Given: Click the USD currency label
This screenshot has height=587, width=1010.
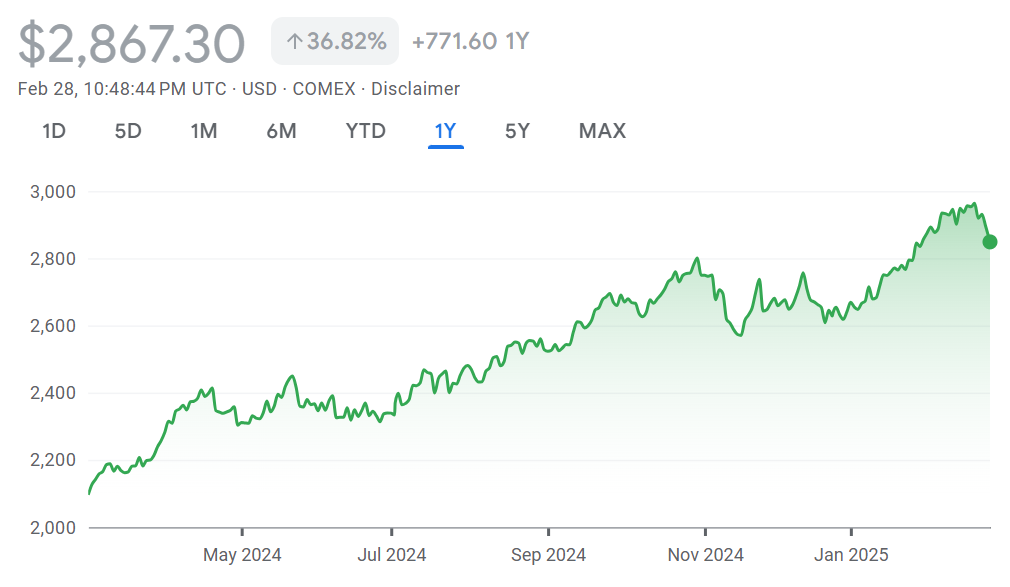Looking at the screenshot, I should click(x=259, y=88).
